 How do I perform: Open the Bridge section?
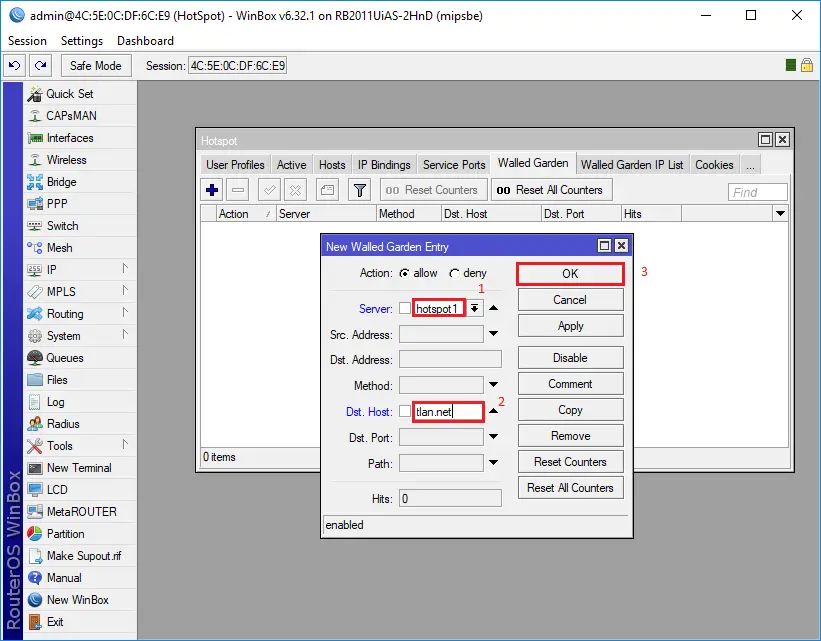pyautogui.click(x=61, y=182)
